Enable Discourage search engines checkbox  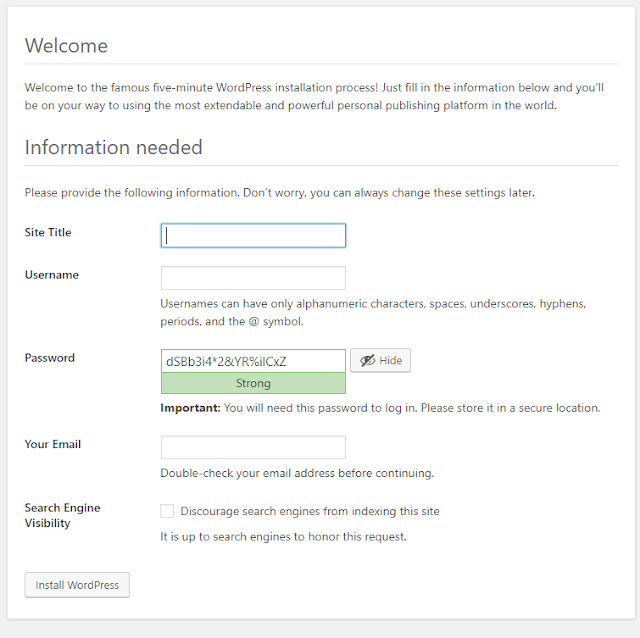coord(167,511)
